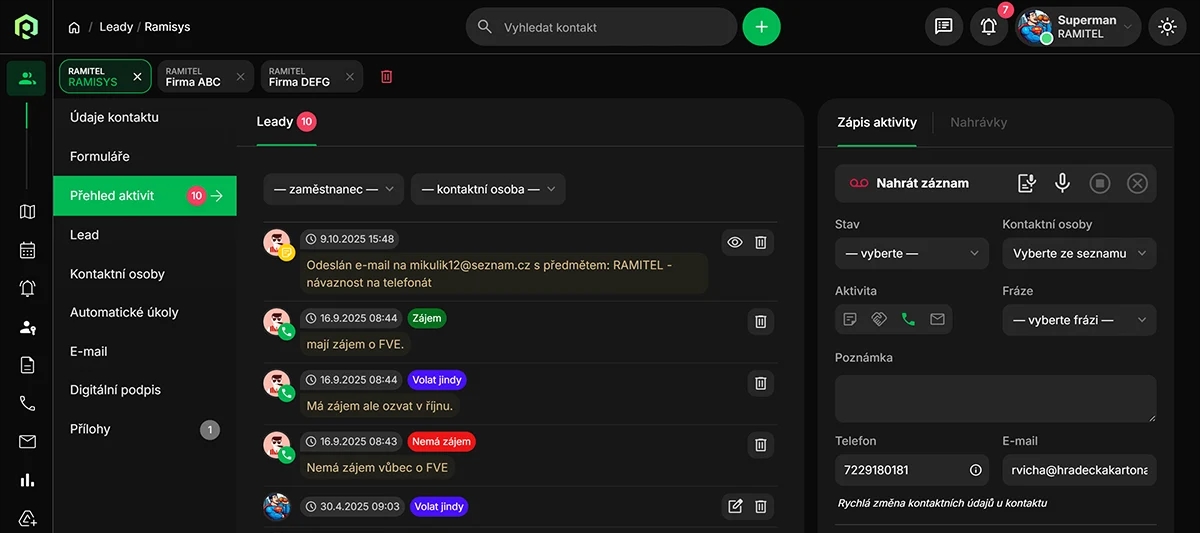Click the green add contact plus button
The width and height of the screenshot is (1200, 533).
761,27
